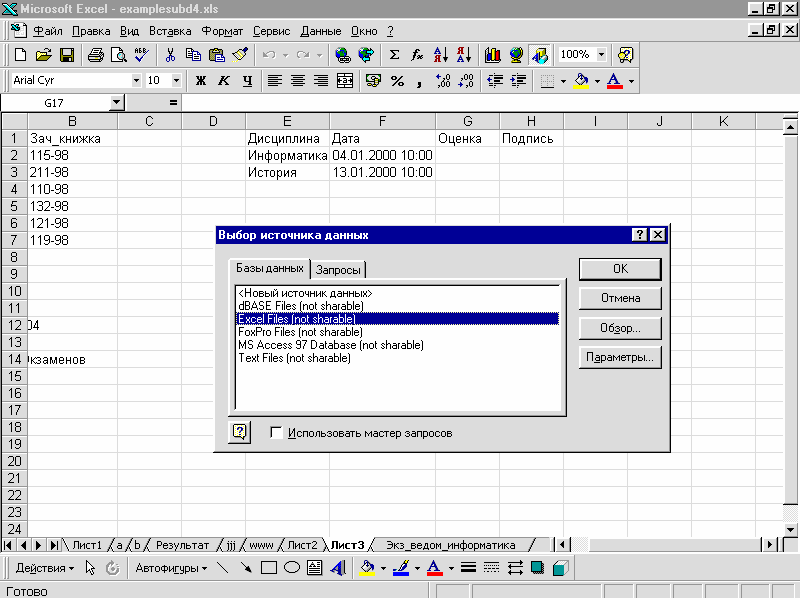Apply blue line color on drawing toolbar
The width and height of the screenshot is (800, 600).
tap(401, 568)
